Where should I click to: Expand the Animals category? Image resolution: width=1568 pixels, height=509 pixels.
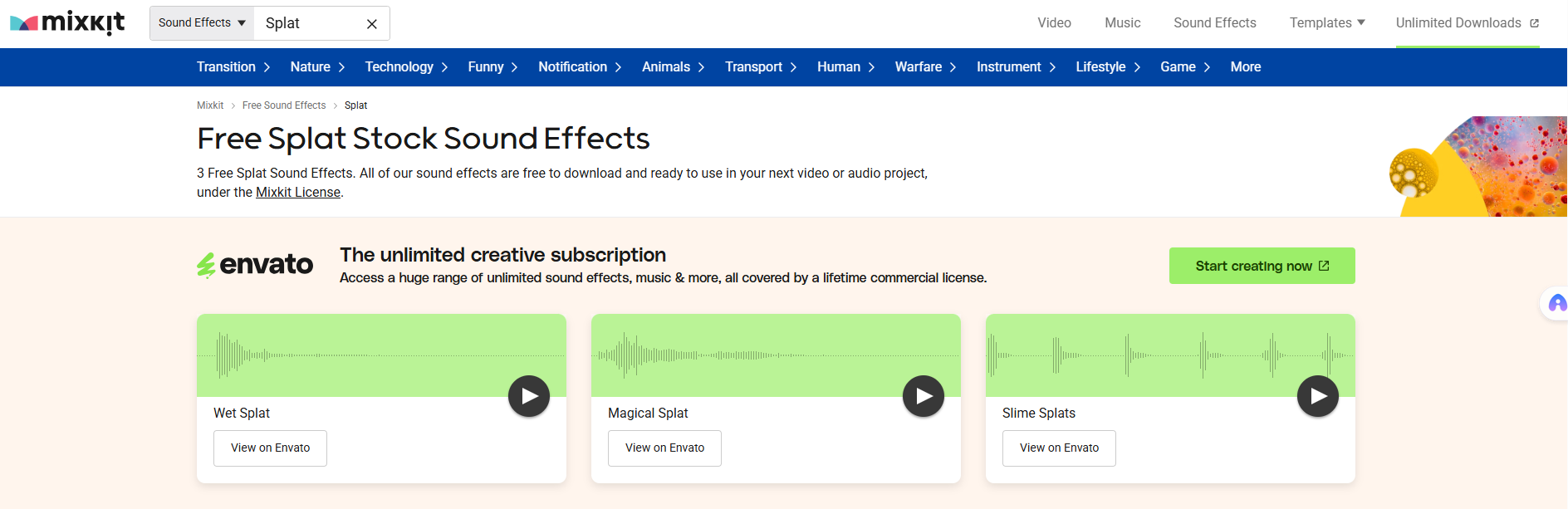click(673, 67)
